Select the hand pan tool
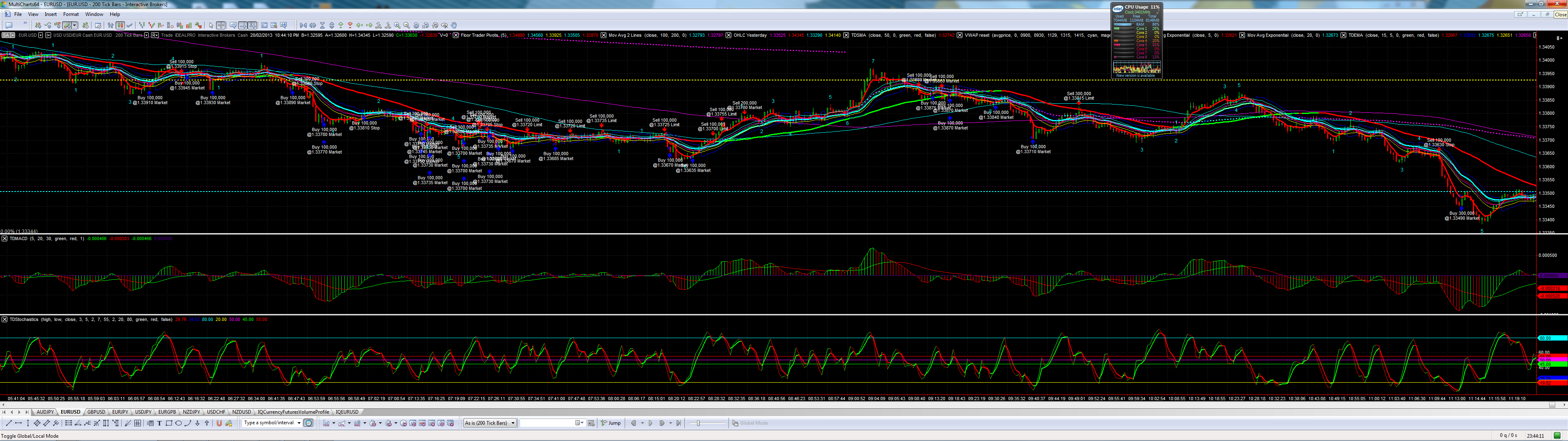Screen dimensions: 1568x441 click(454, 26)
